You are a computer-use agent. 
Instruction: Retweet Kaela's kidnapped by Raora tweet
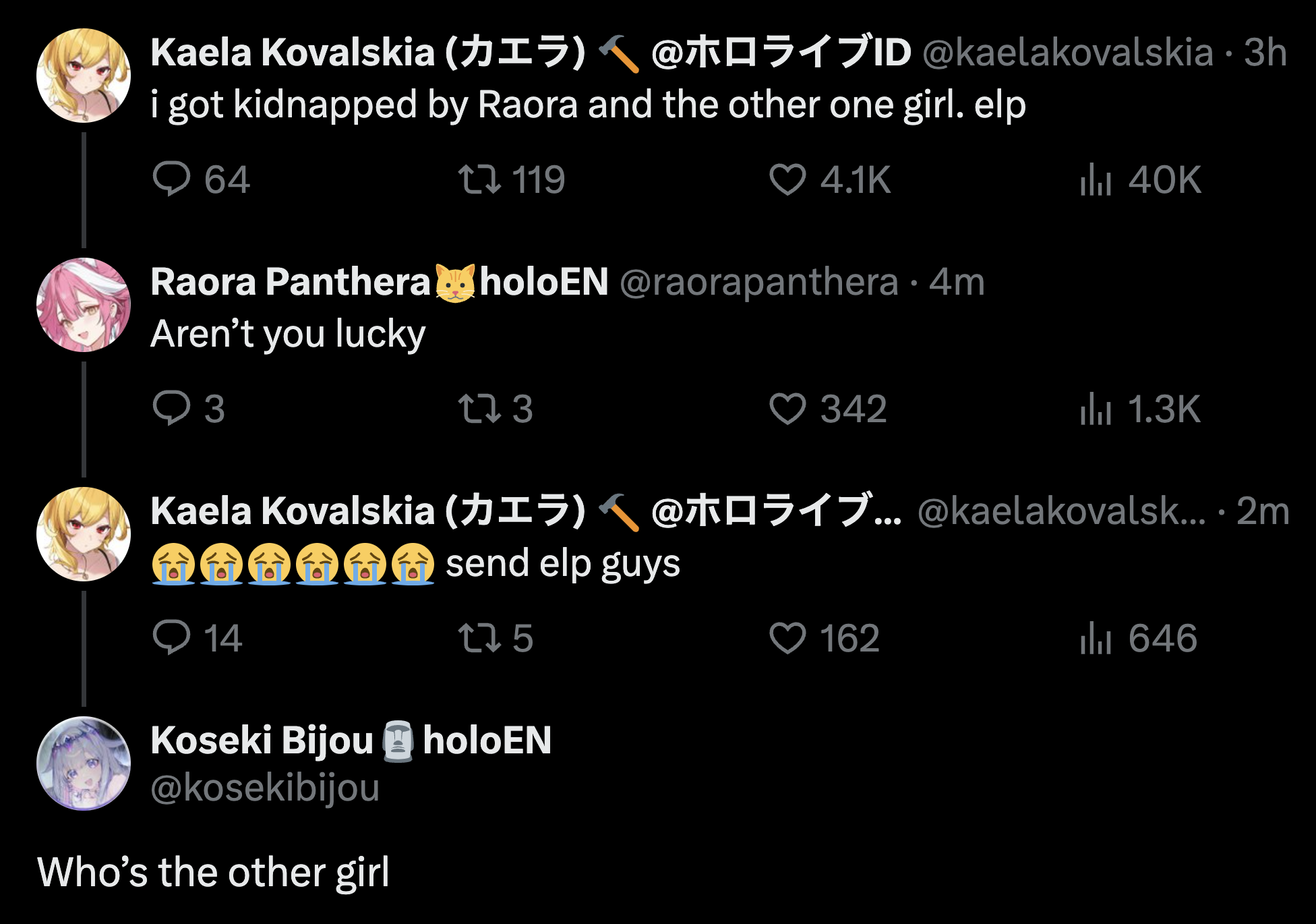[479, 179]
